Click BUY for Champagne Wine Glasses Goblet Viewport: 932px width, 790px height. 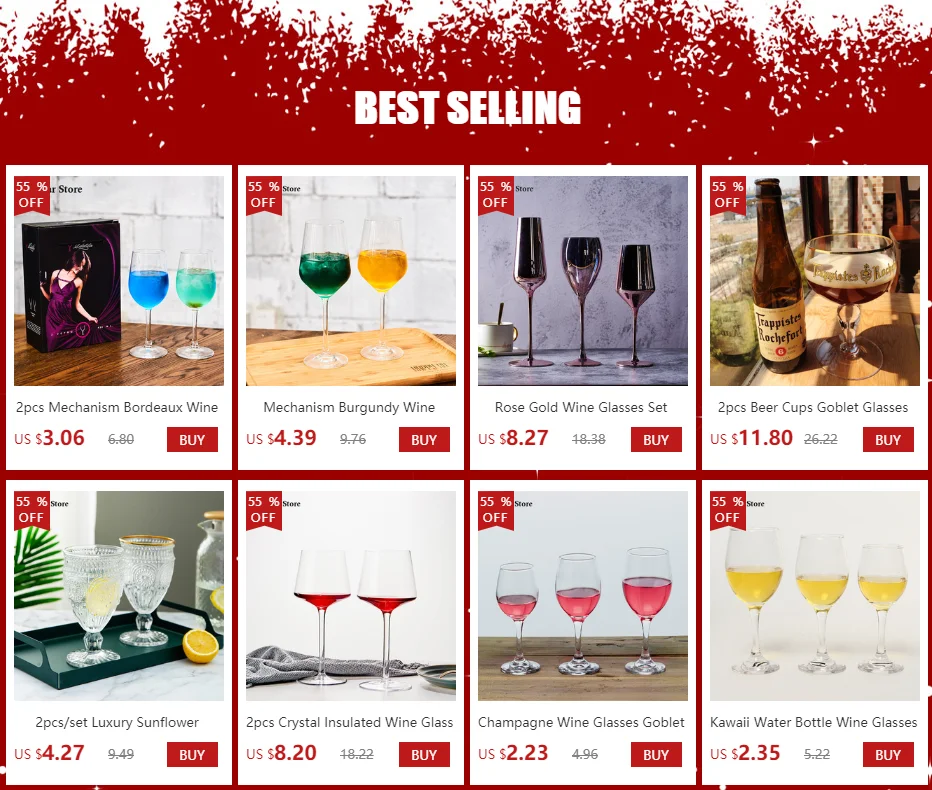656,754
